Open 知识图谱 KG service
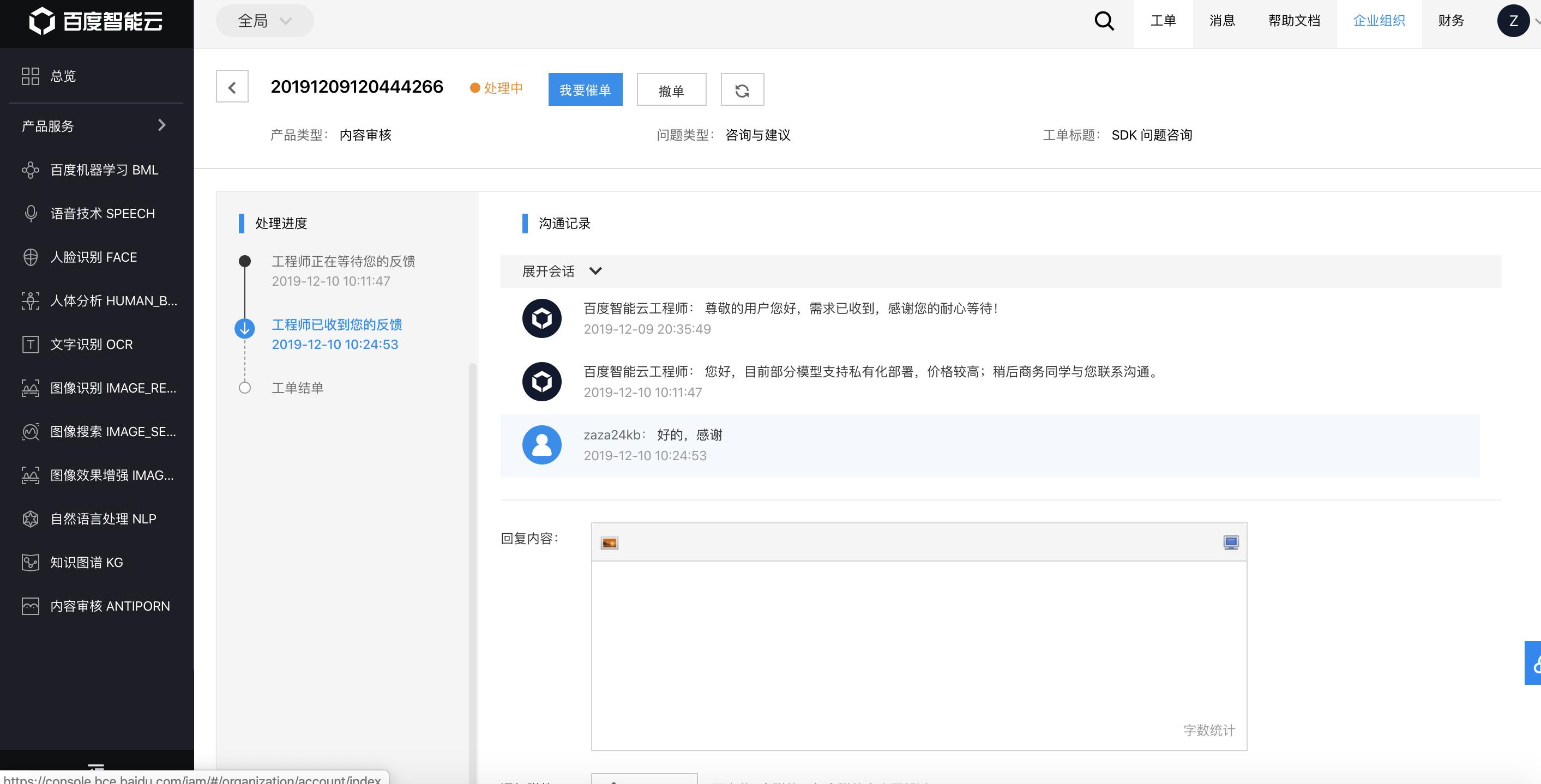Screen dimensions: 1541x784 click(x=86, y=562)
